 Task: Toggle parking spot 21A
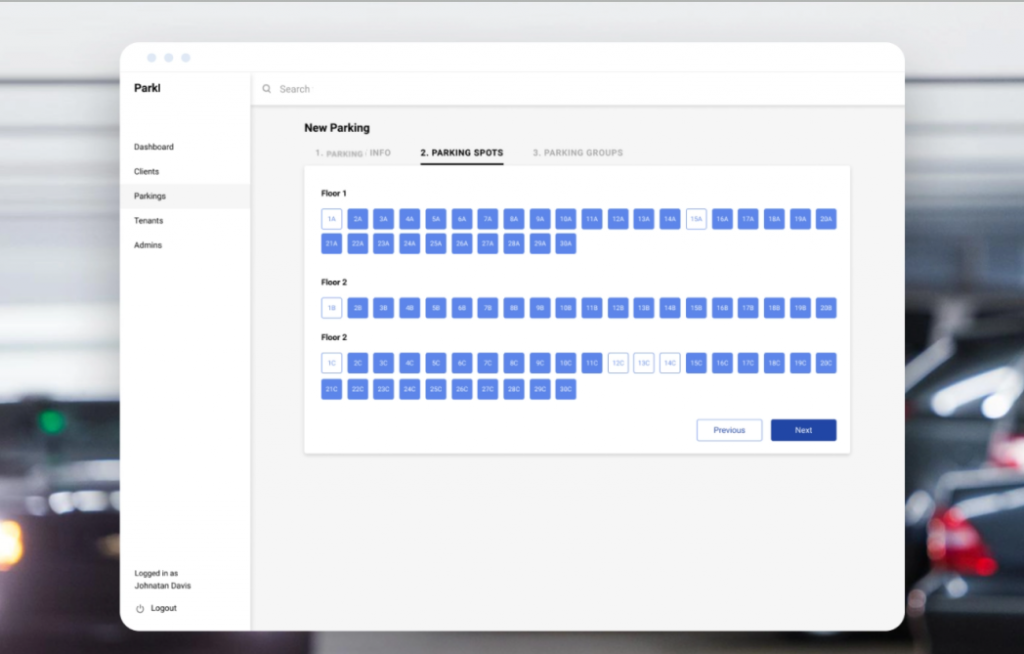coord(332,244)
